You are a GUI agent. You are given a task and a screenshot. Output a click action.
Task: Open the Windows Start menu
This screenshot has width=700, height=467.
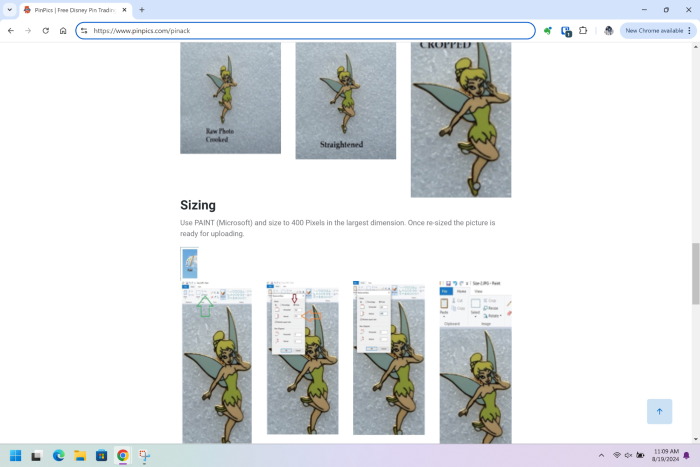[16, 455]
